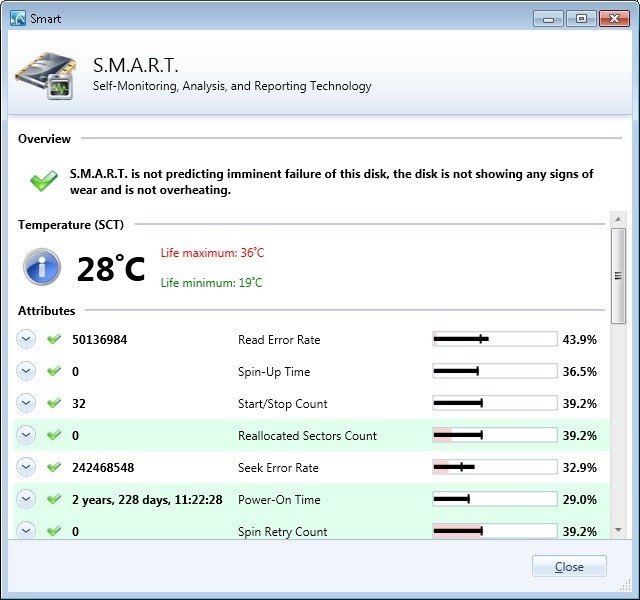Click the Seek Error Rate 32.9% bar
The width and height of the screenshot is (640, 600).
click(495, 467)
